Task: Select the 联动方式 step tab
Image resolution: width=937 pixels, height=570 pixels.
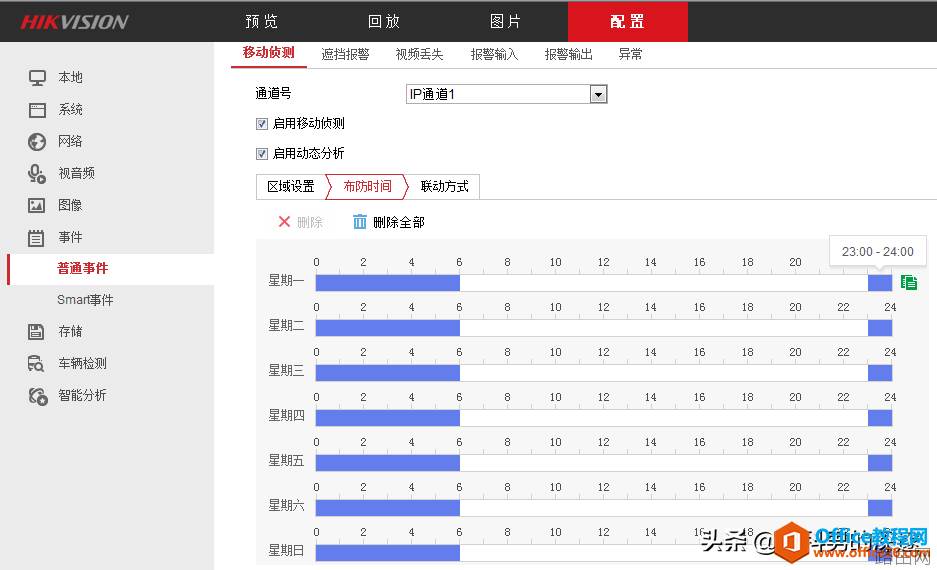Action: [x=445, y=186]
